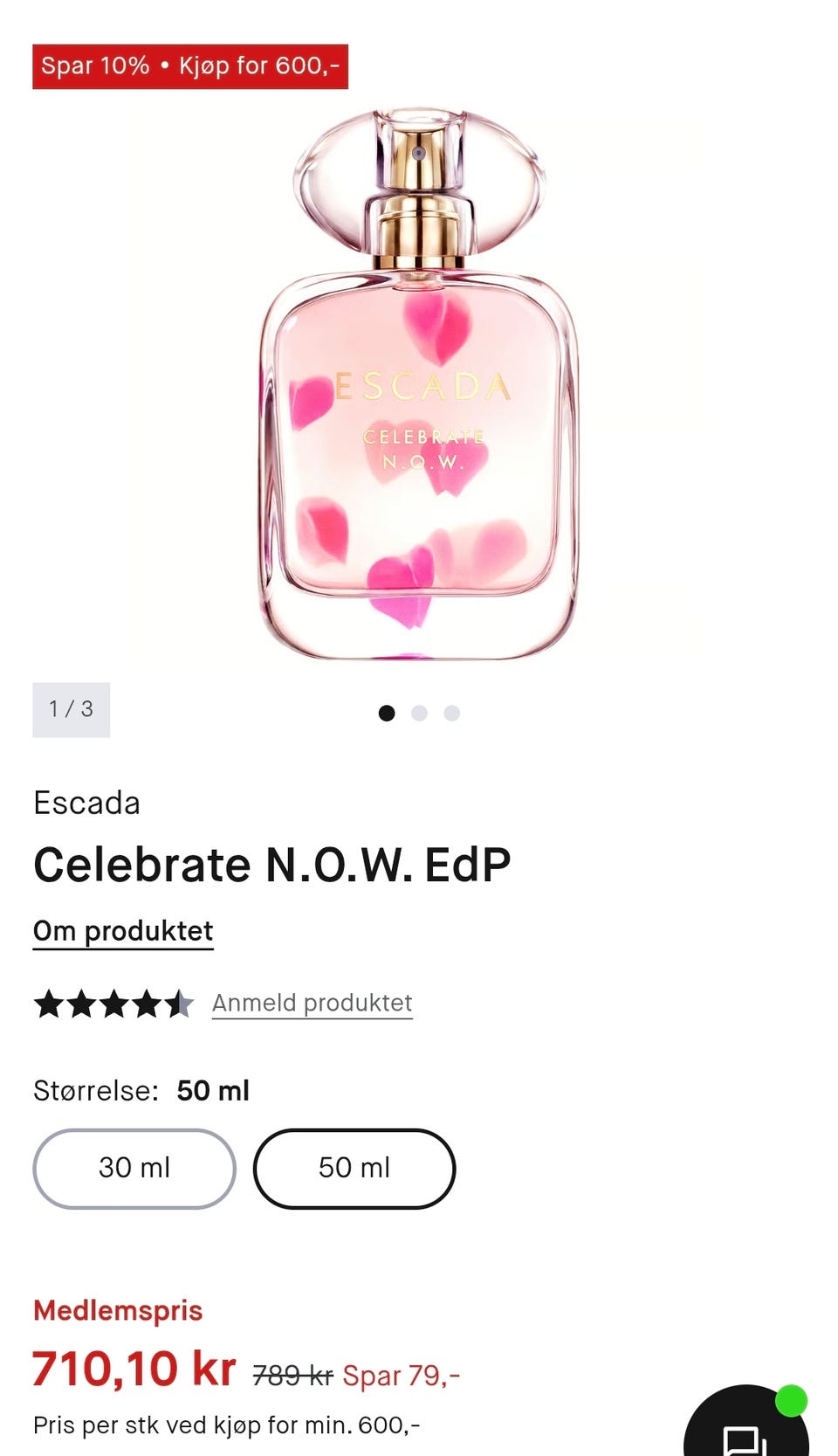This screenshot has width=838, height=1456.
Task: Select the 30 ml size option
Action: (x=134, y=1168)
